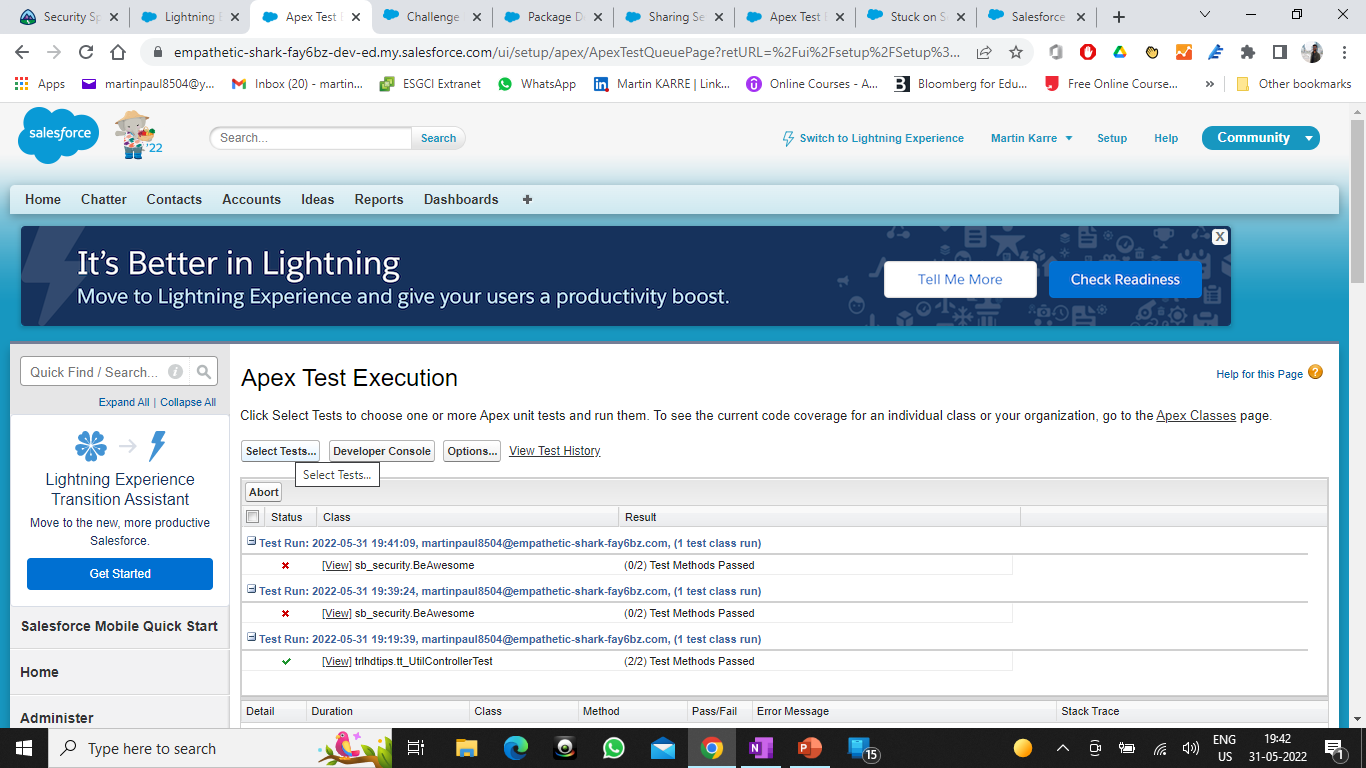Open the Martin Karre user menu

(x=1032, y=138)
